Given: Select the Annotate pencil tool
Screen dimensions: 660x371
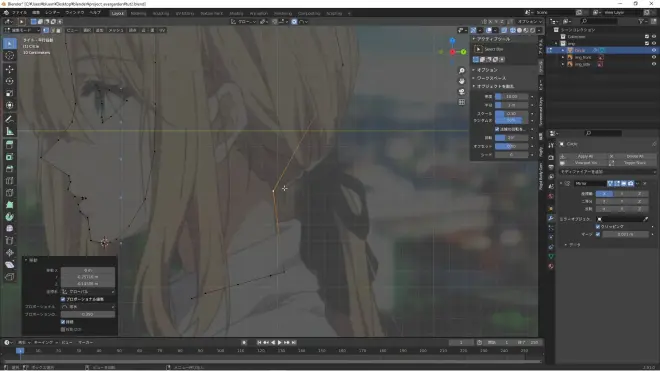Looking at the screenshot, I should (10, 119).
